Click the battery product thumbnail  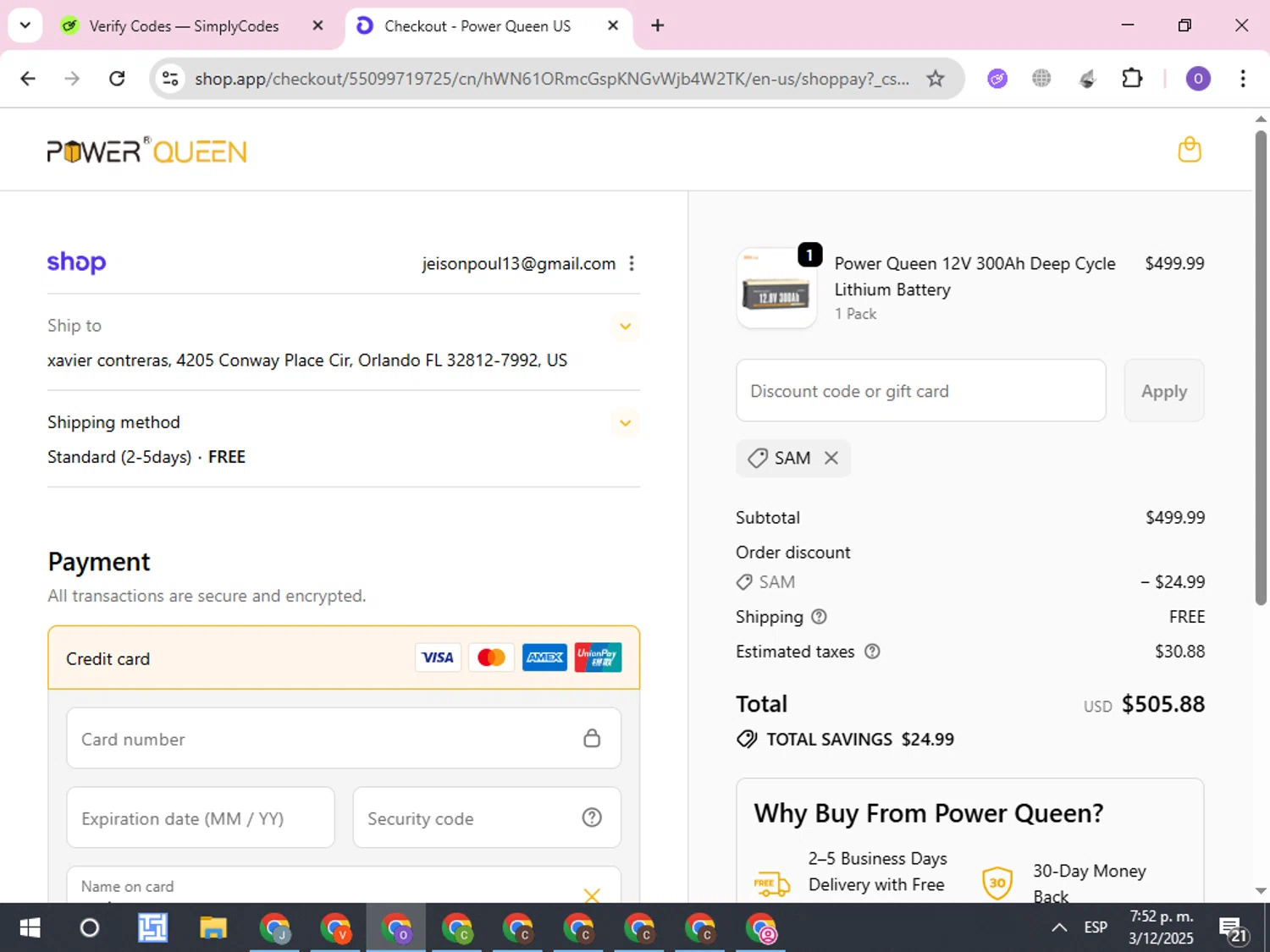[x=776, y=288]
